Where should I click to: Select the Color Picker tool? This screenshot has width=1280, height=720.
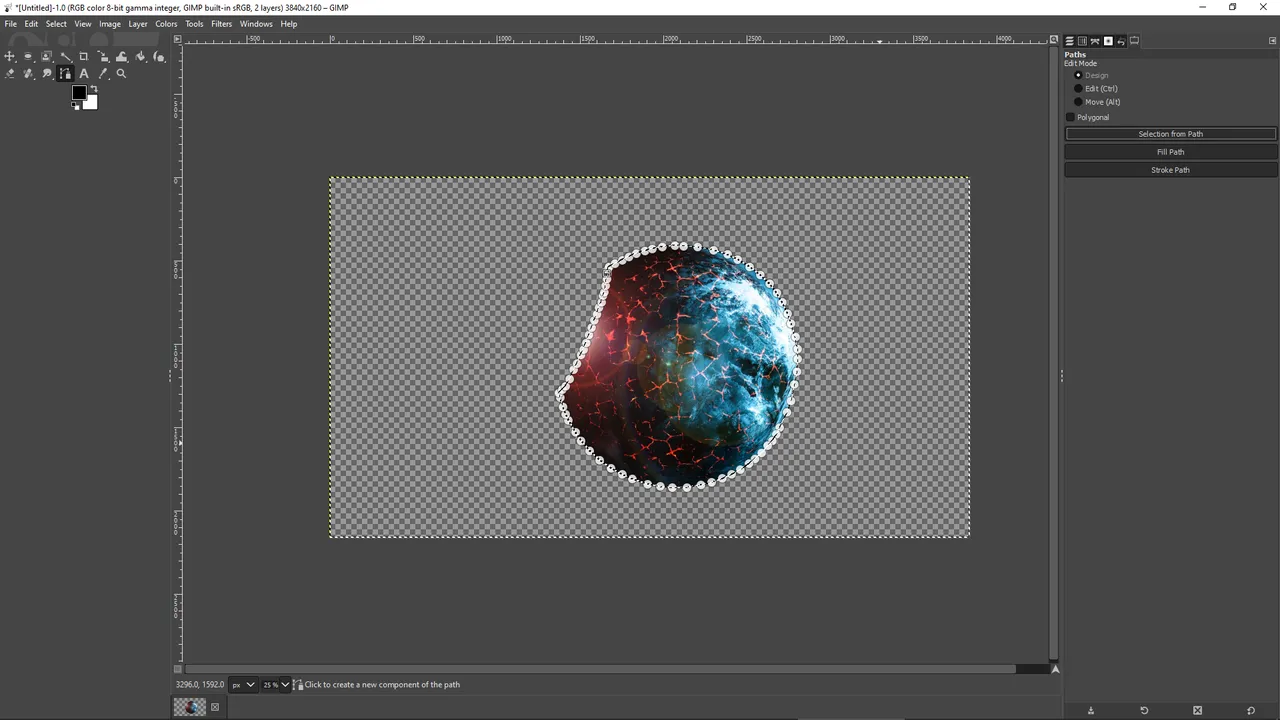coord(103,73)
